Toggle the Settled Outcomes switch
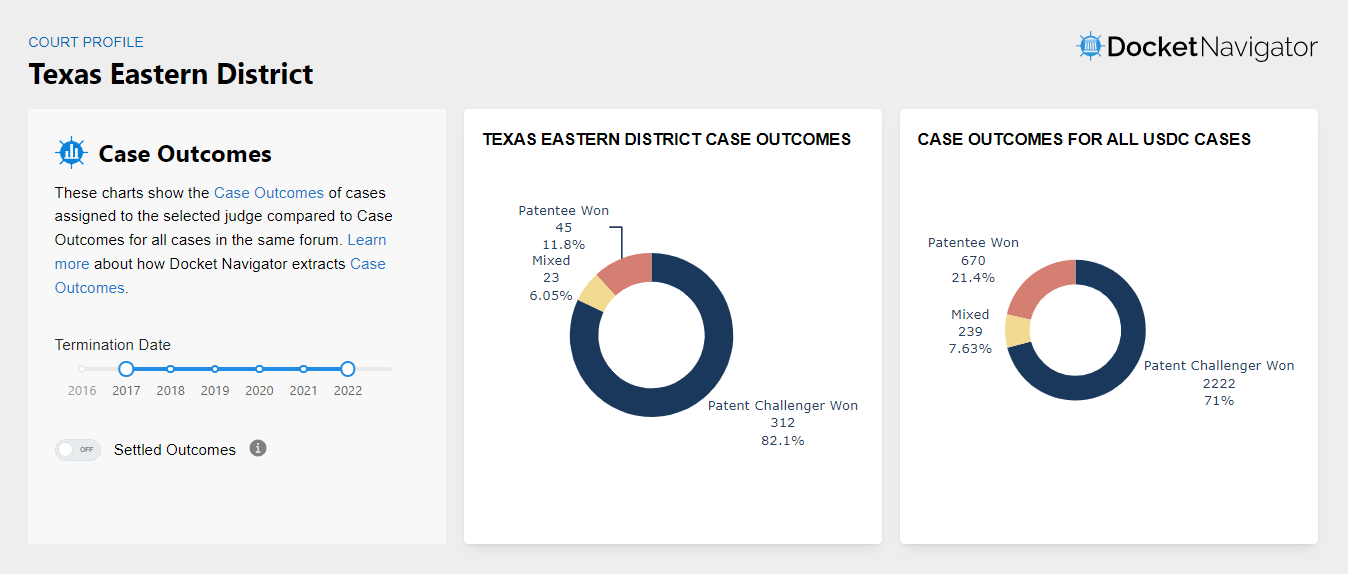This screenshot has height=574, width=1348. (78, 450)
